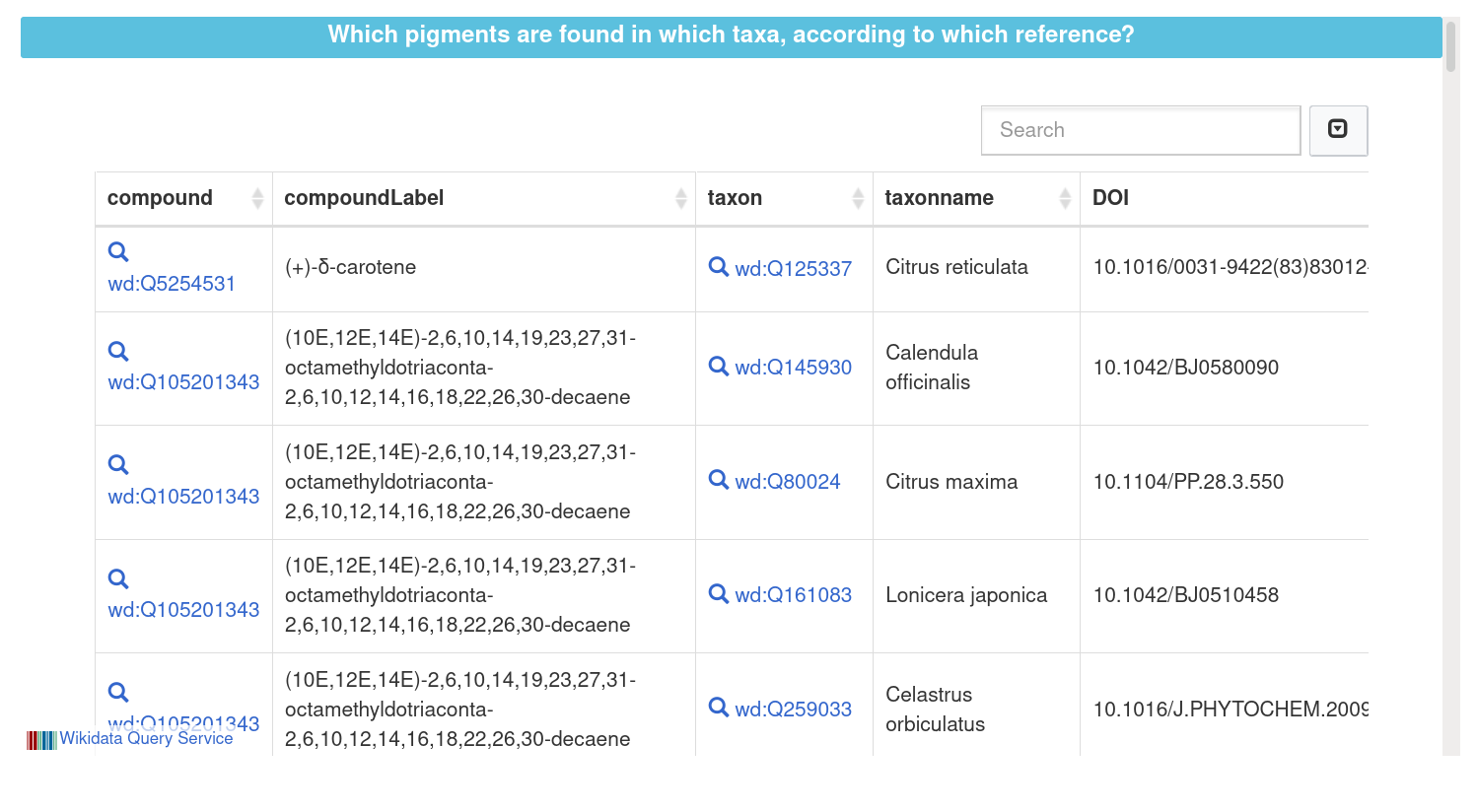Click the Wikidata barcode logo icon
Screen dimensions: 1477x812
click(x=41, y=740)
